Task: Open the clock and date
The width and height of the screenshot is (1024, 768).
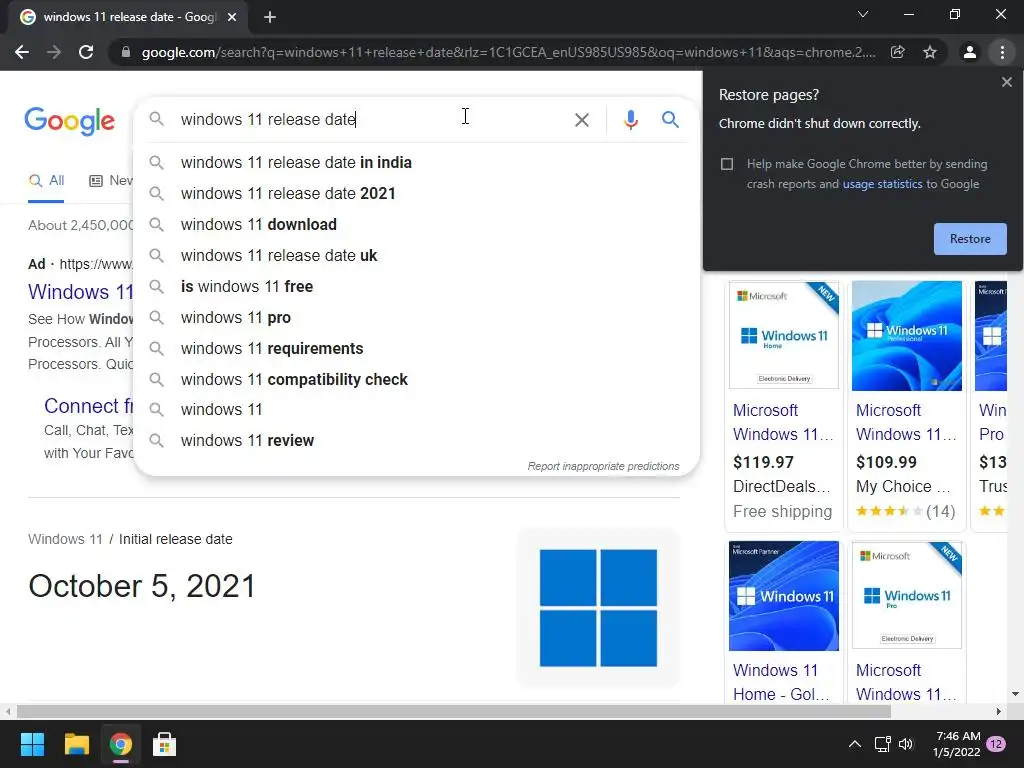Action: (x=957, y=744)
